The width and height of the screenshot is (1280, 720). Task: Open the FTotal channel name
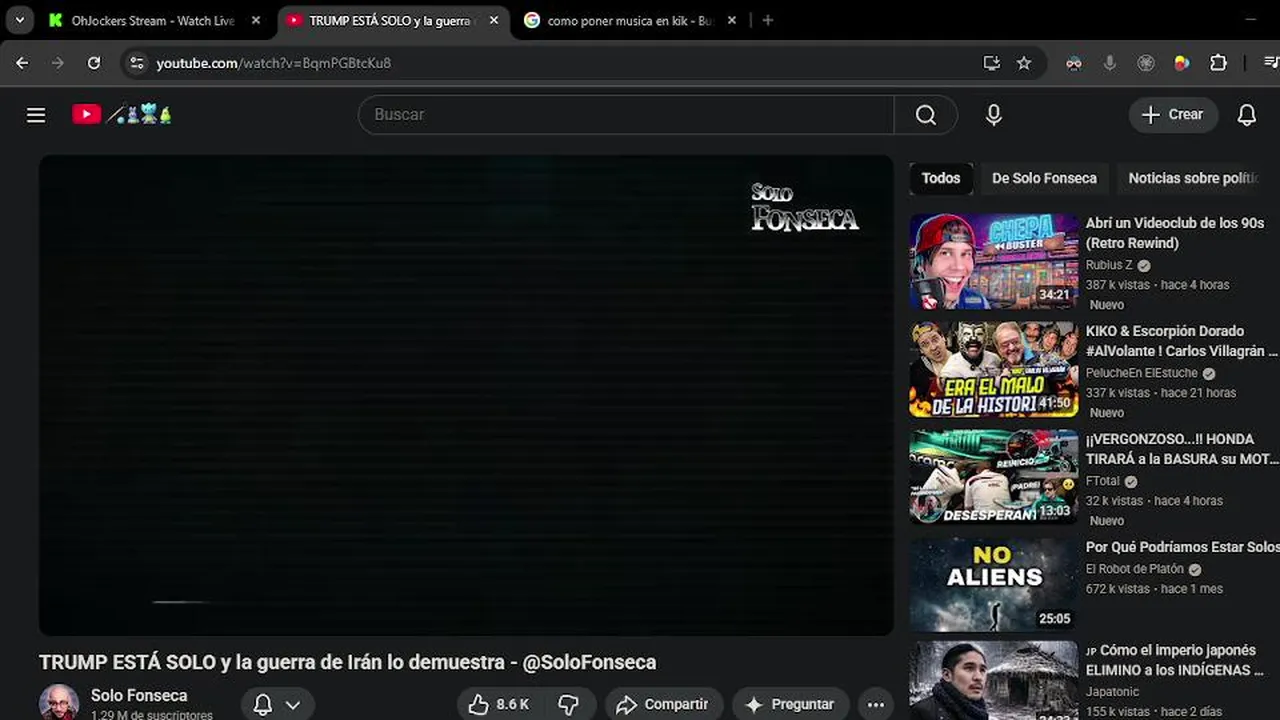(1102, 481)
